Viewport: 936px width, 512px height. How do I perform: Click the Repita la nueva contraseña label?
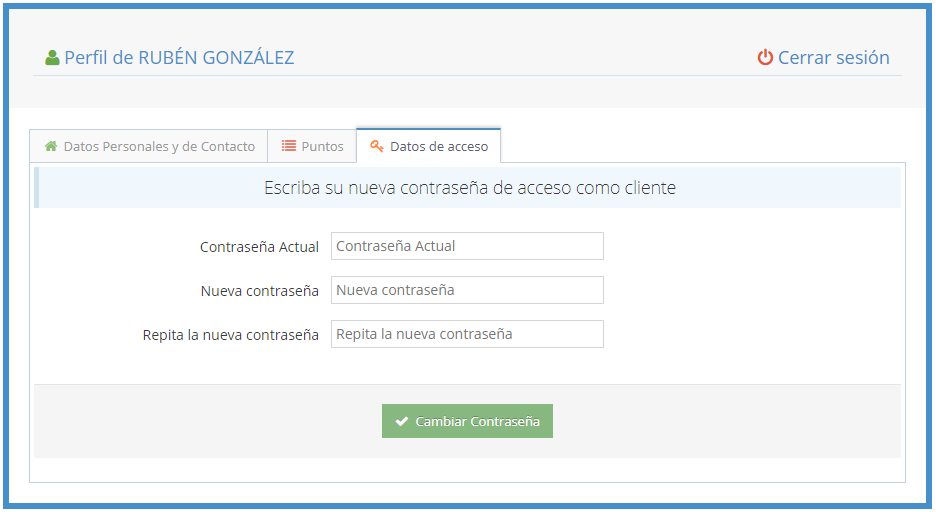pos(230,335)
